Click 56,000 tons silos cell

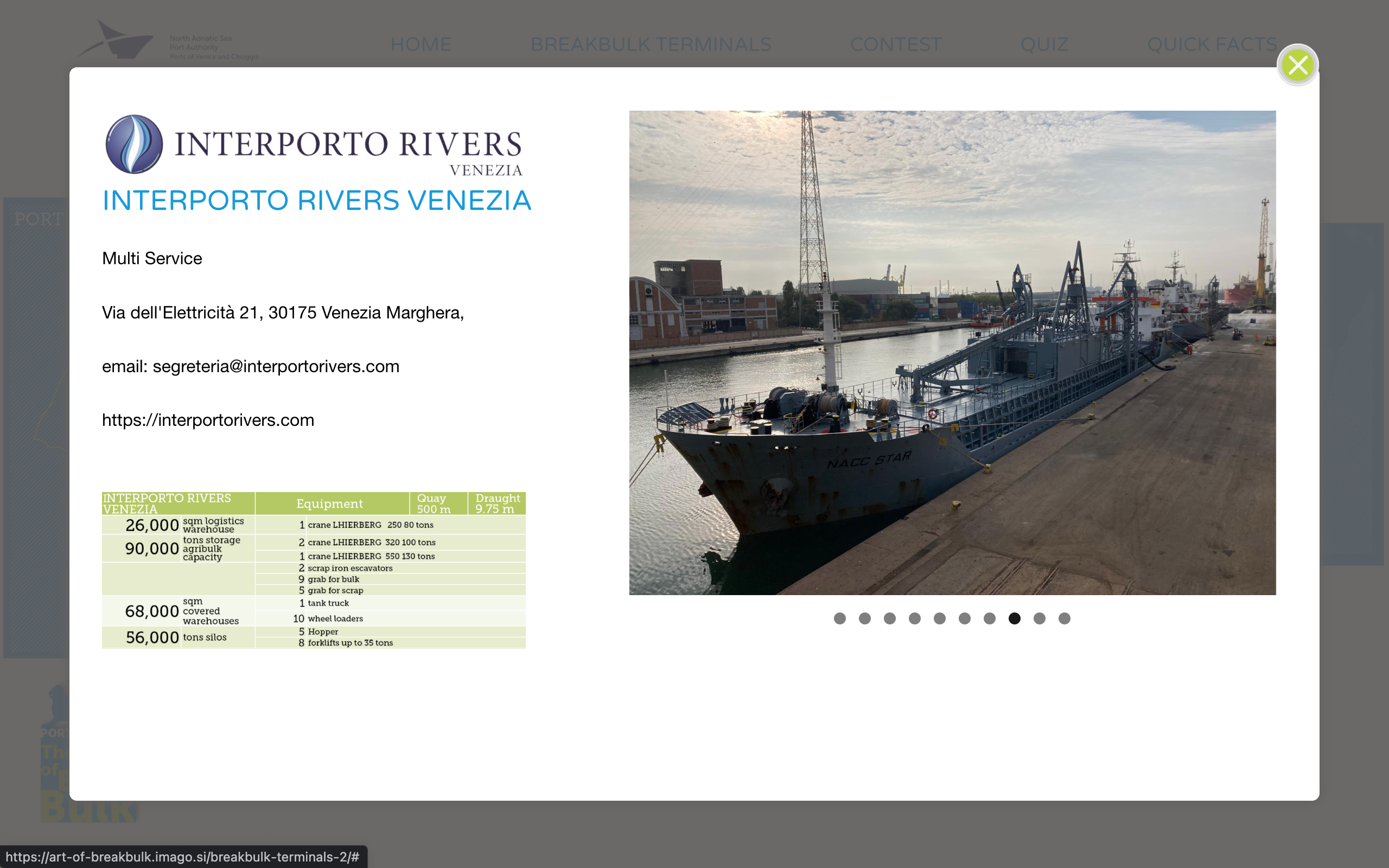179,637
